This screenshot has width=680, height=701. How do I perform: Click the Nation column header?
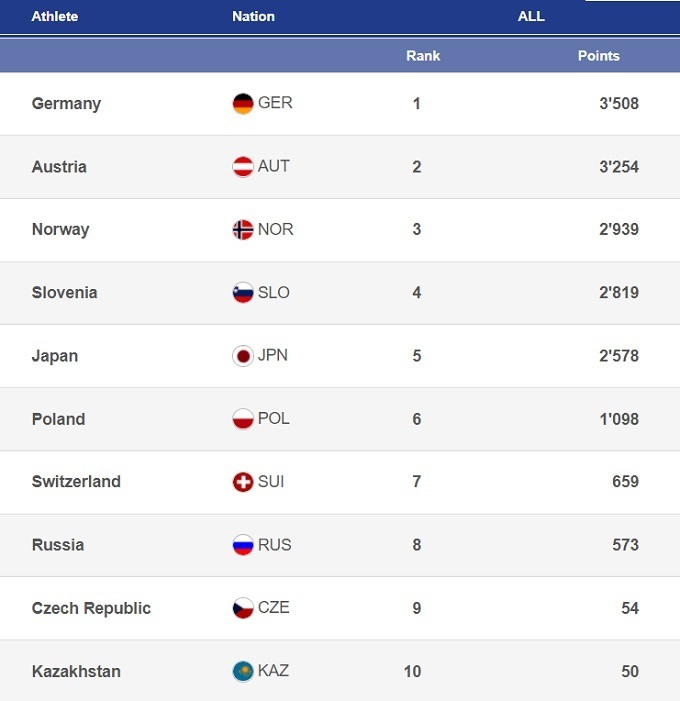[253, 17]
